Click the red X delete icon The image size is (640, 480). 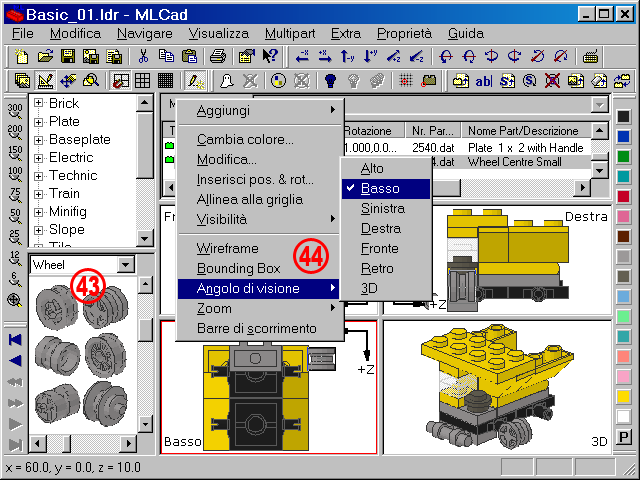552,80
